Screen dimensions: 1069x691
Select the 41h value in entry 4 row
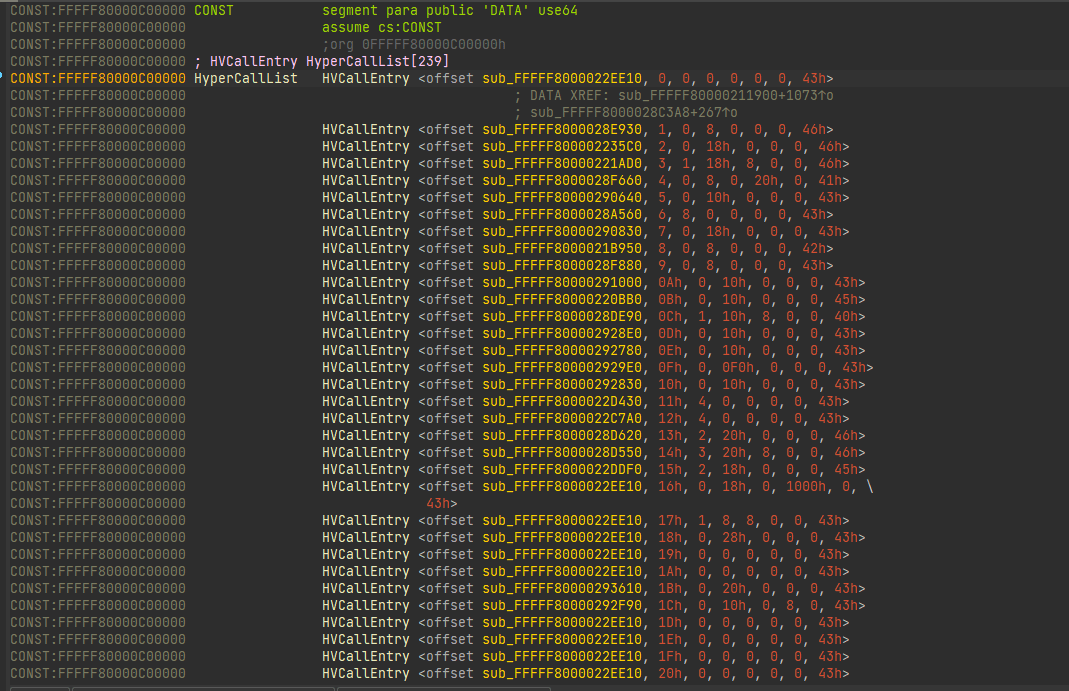[x=830, y=181]
